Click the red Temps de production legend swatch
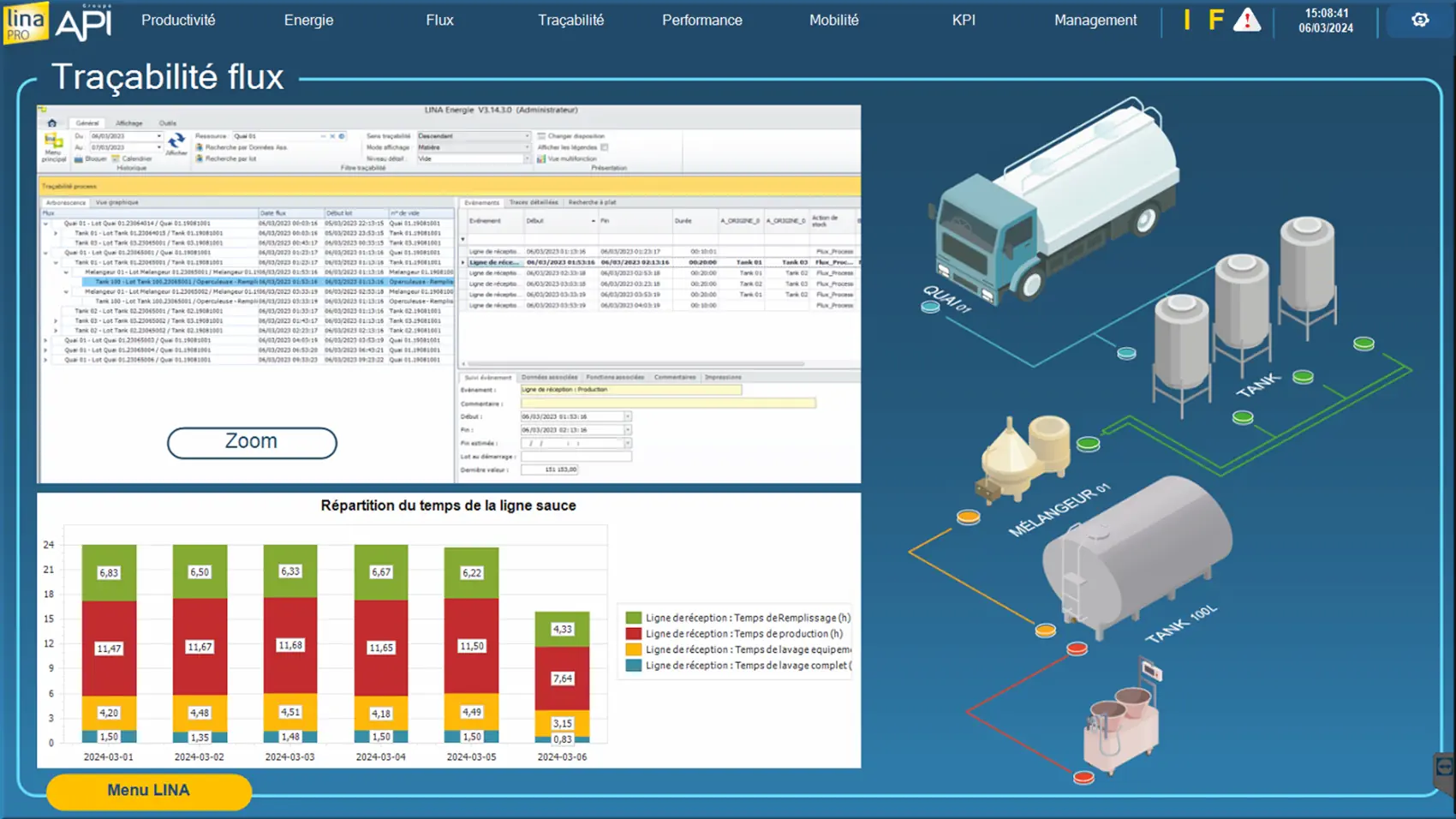The width and height of the screenshot is (1456, 819). click(x=633, y=634)
